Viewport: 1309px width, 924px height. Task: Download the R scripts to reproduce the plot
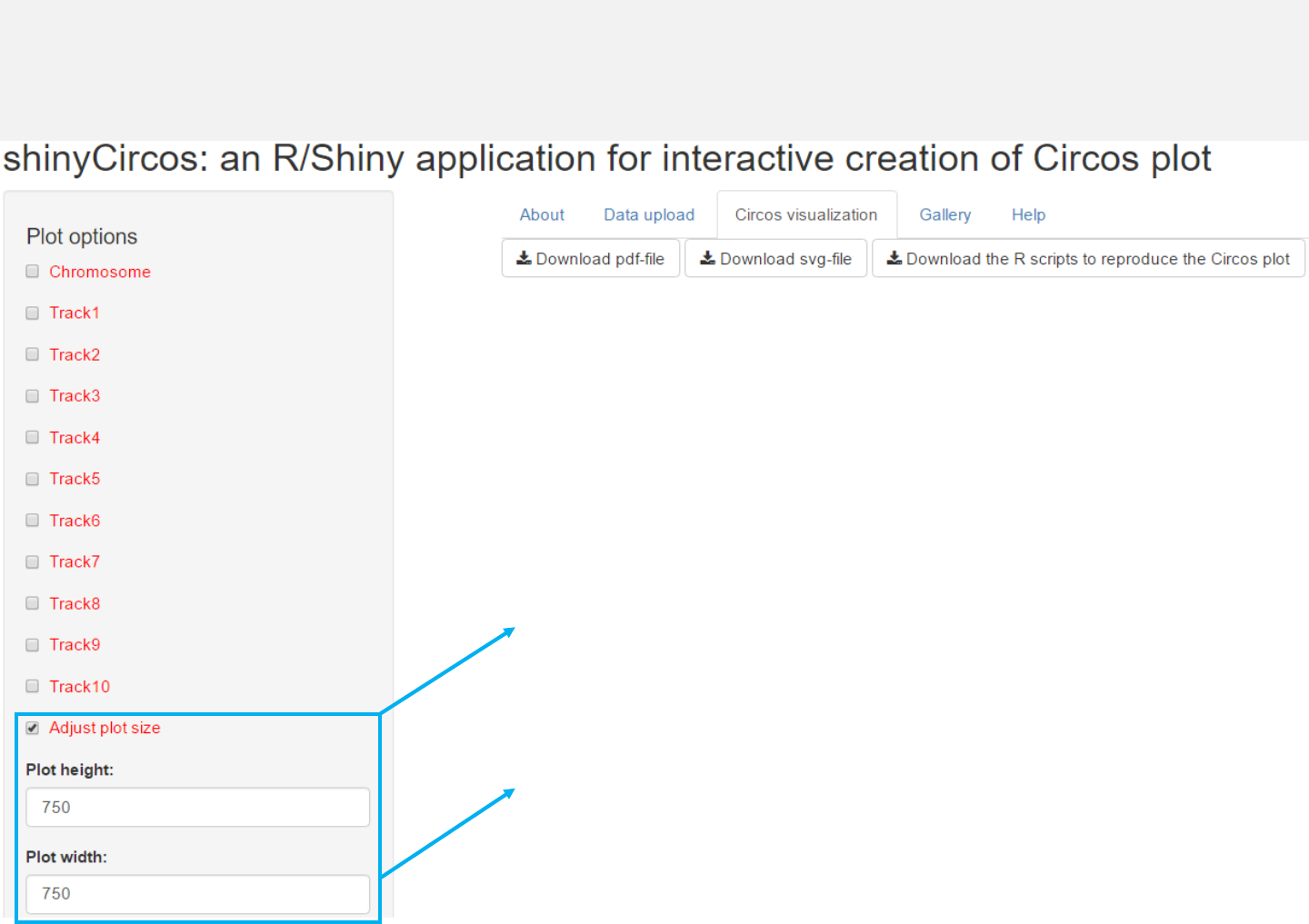click(x=1088, y=258)
